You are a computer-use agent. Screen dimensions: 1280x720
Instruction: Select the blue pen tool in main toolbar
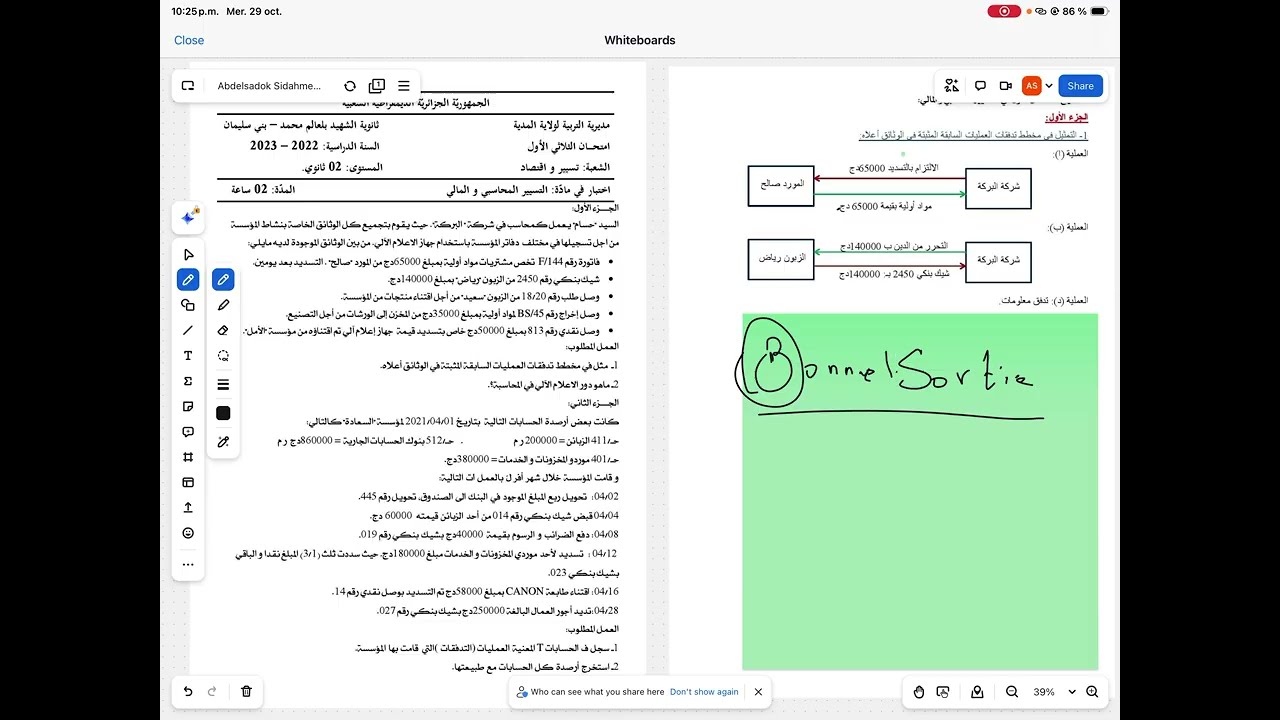pos(188,280)
